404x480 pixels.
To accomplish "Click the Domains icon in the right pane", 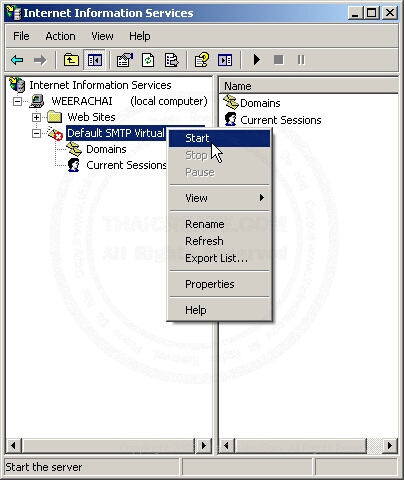I will click(x=231, y=102).
